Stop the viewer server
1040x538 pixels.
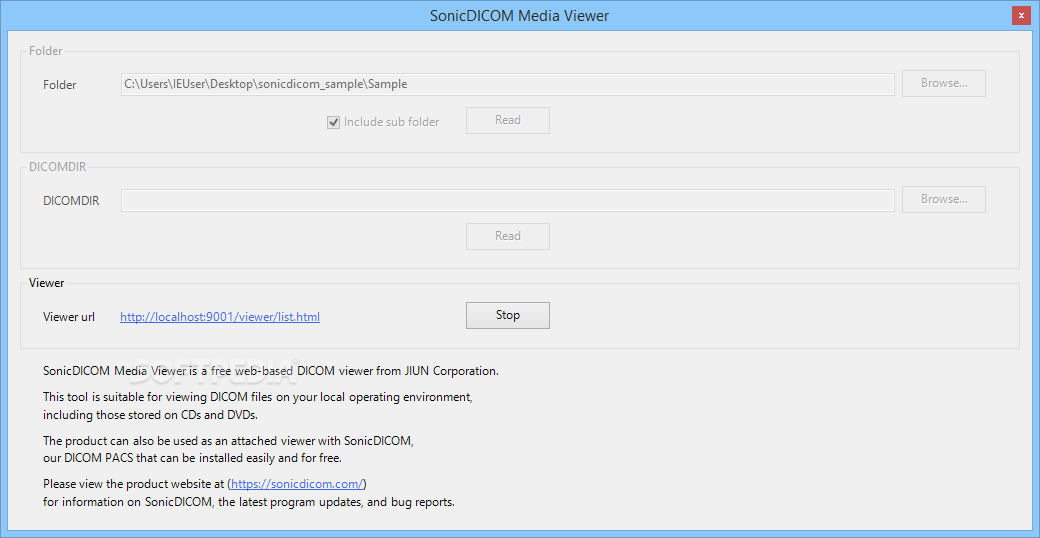(507, 315)
